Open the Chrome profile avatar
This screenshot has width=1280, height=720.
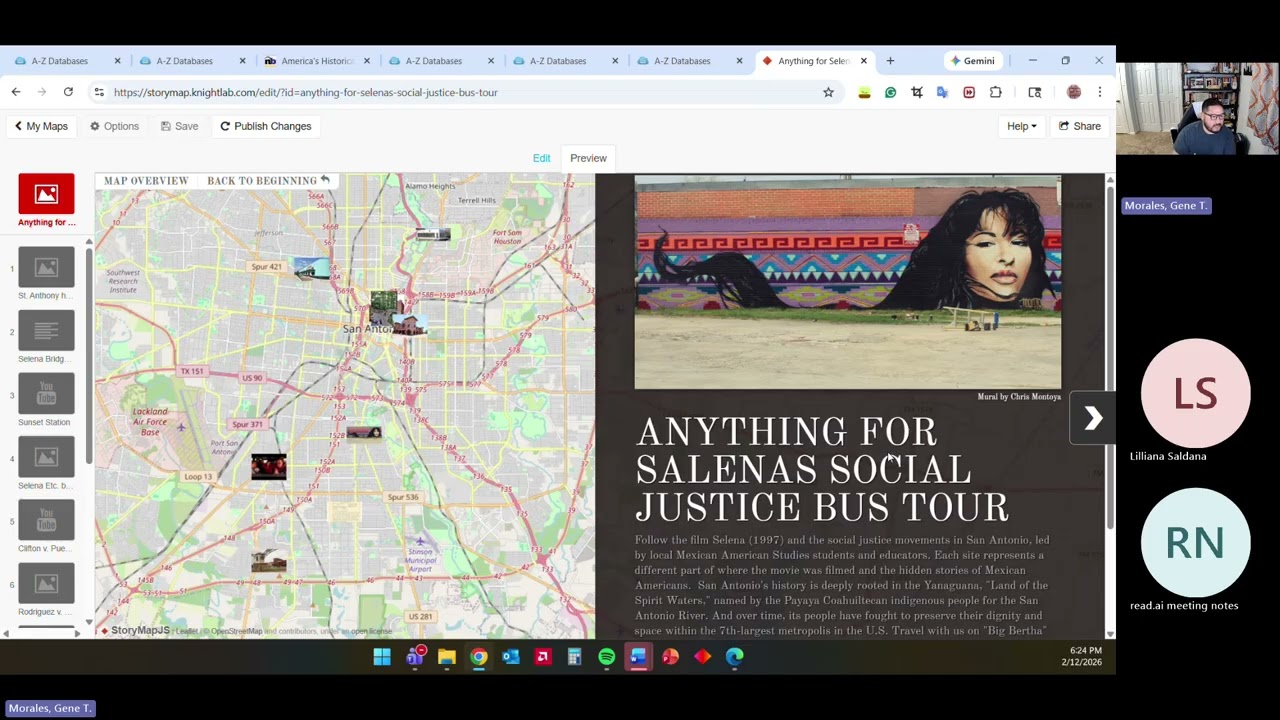[1074, 92]
